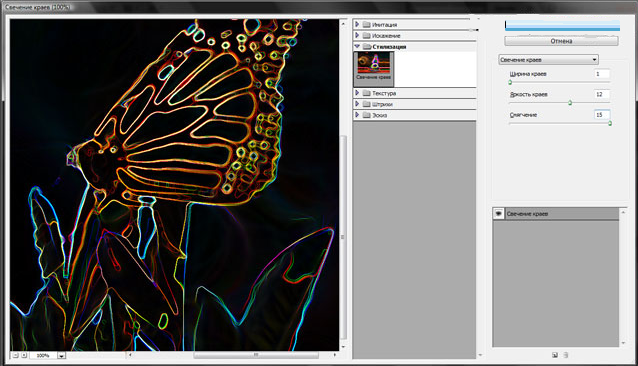Click the Текстура folder icon

pos(366,93)
